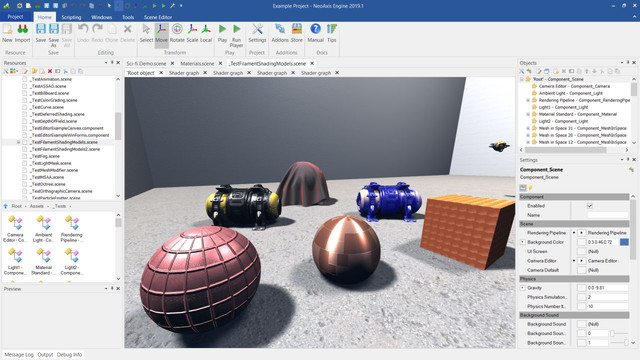Viewport: 640px width, 360px height.
Task: Open the Message Log panel
Action: point(19,355)
